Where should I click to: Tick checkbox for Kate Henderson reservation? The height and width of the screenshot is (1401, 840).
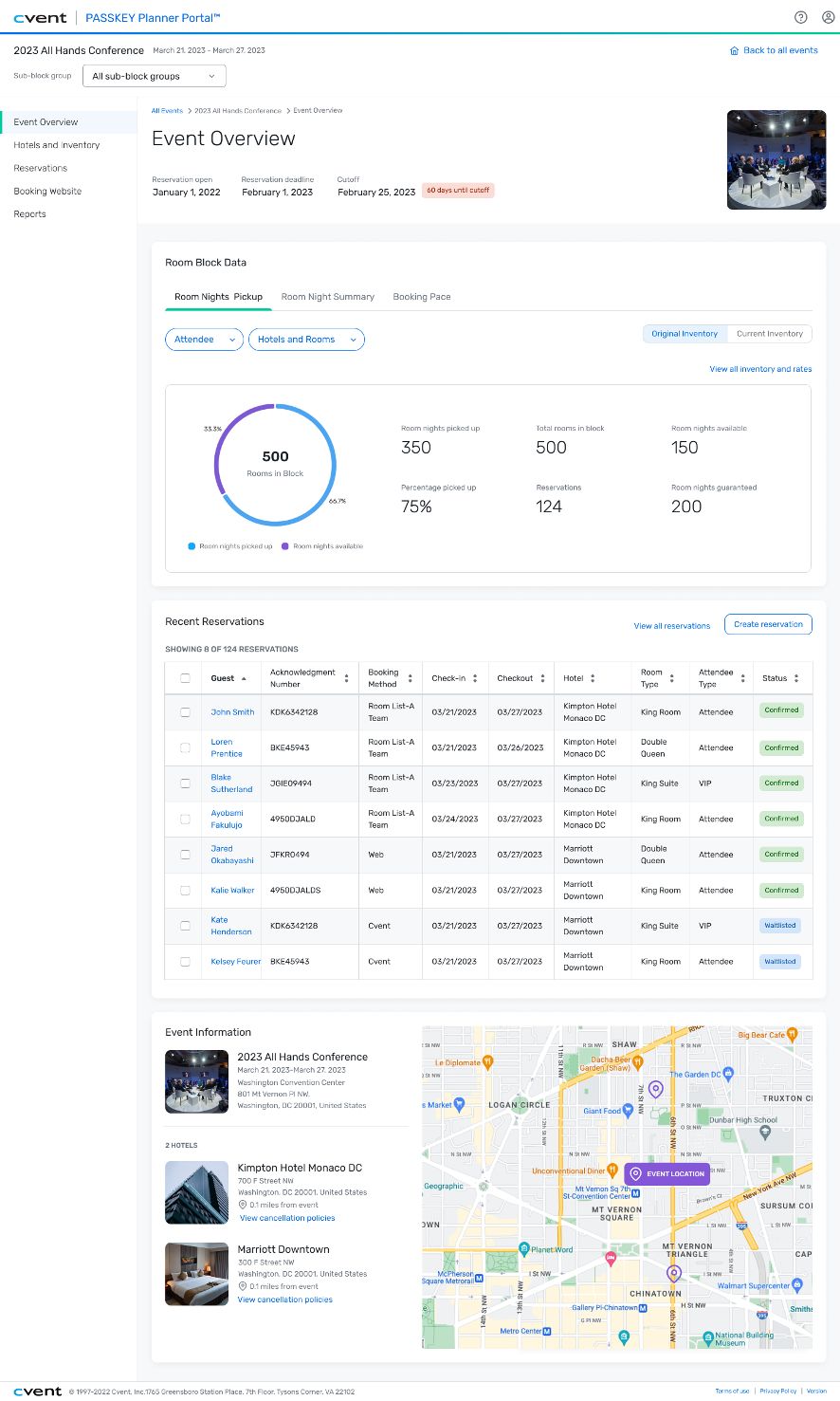coord(185,926)
